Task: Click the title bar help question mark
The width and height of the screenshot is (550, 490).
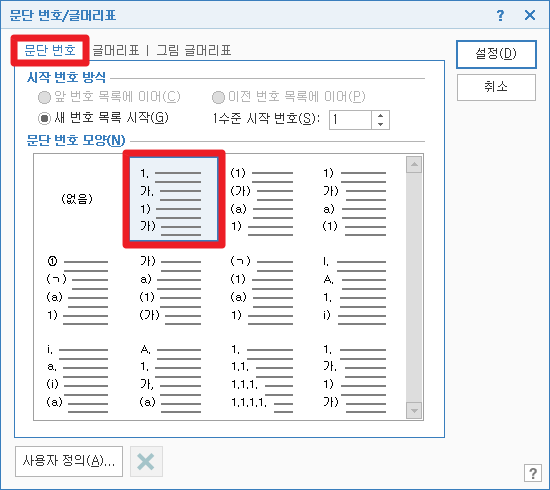Action: point(500,15)
